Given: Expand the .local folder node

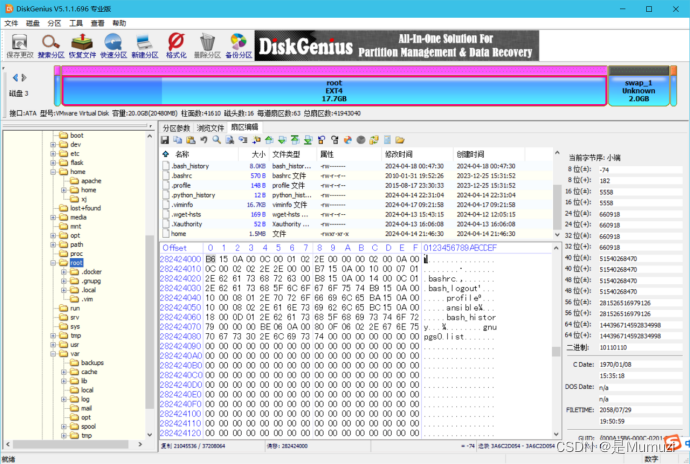Looking at the screenshot, I should click(x=64, y=290).
